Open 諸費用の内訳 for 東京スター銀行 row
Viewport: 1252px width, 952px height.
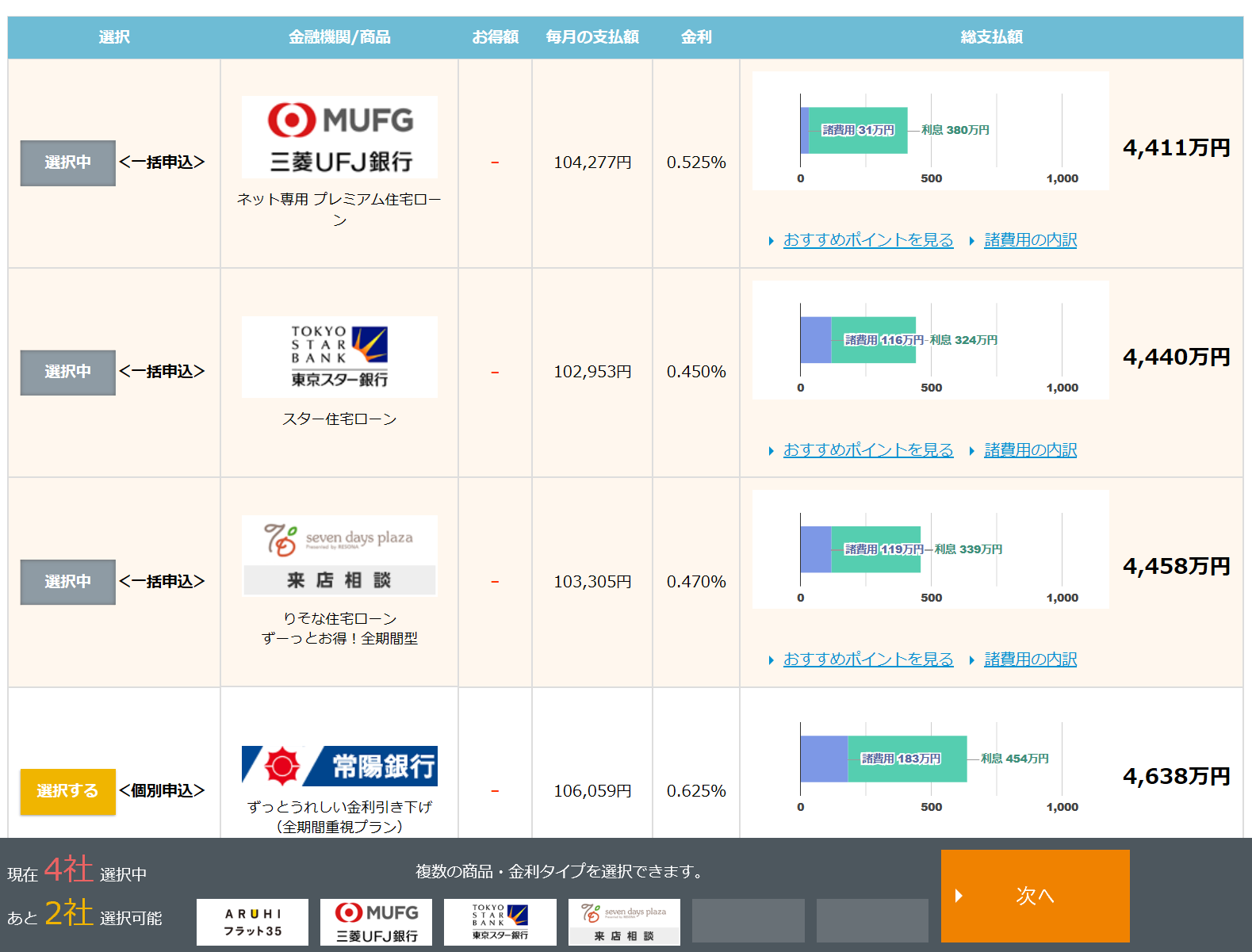coord(1031,449)
